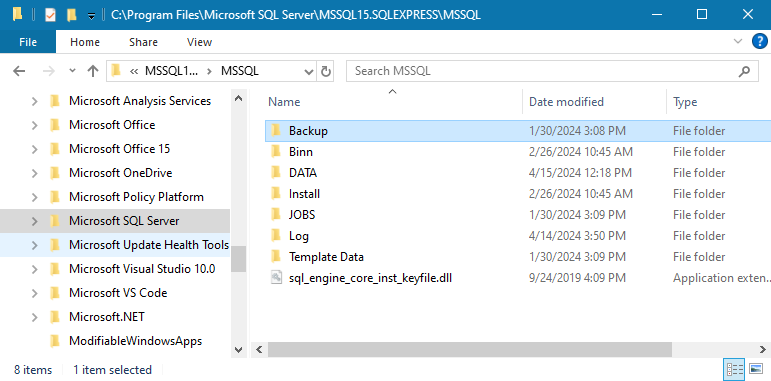Viewport: 771px width, 381px height.
Task: Expand Microsoft Update Health Tools node
Action: (x=34, y=245)
